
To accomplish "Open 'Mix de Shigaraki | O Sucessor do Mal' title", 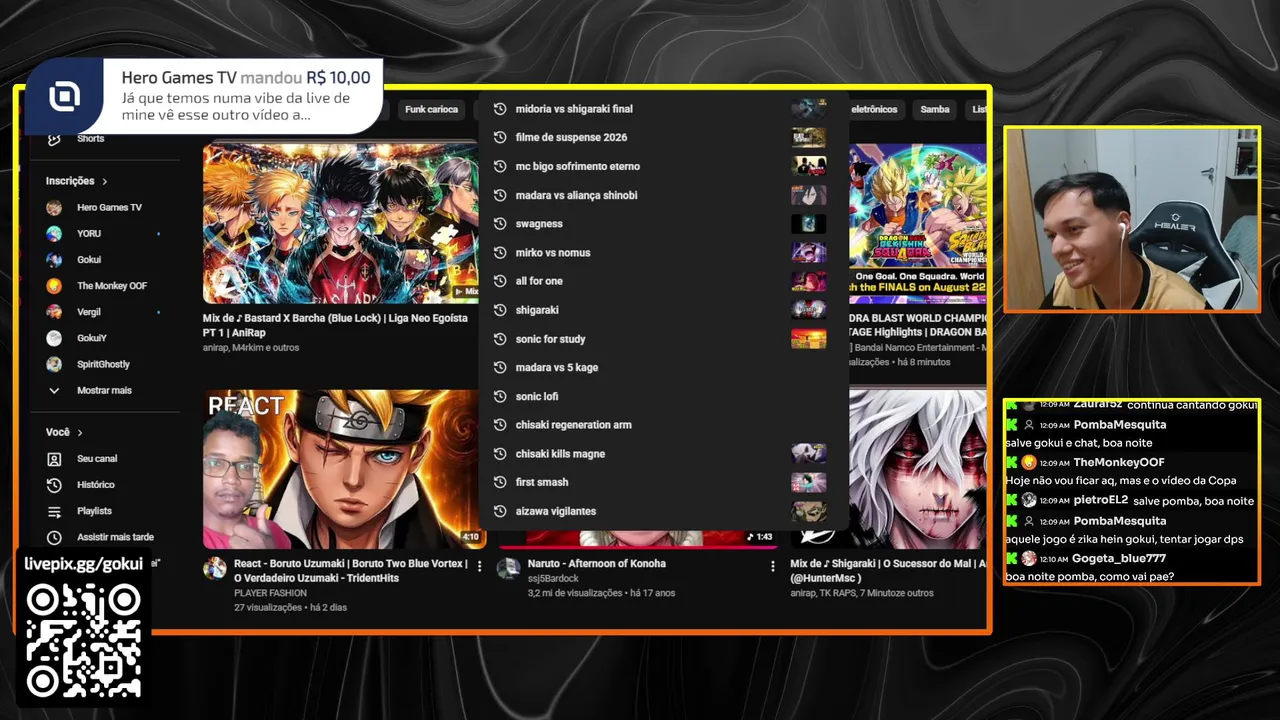I will (888, 570).
